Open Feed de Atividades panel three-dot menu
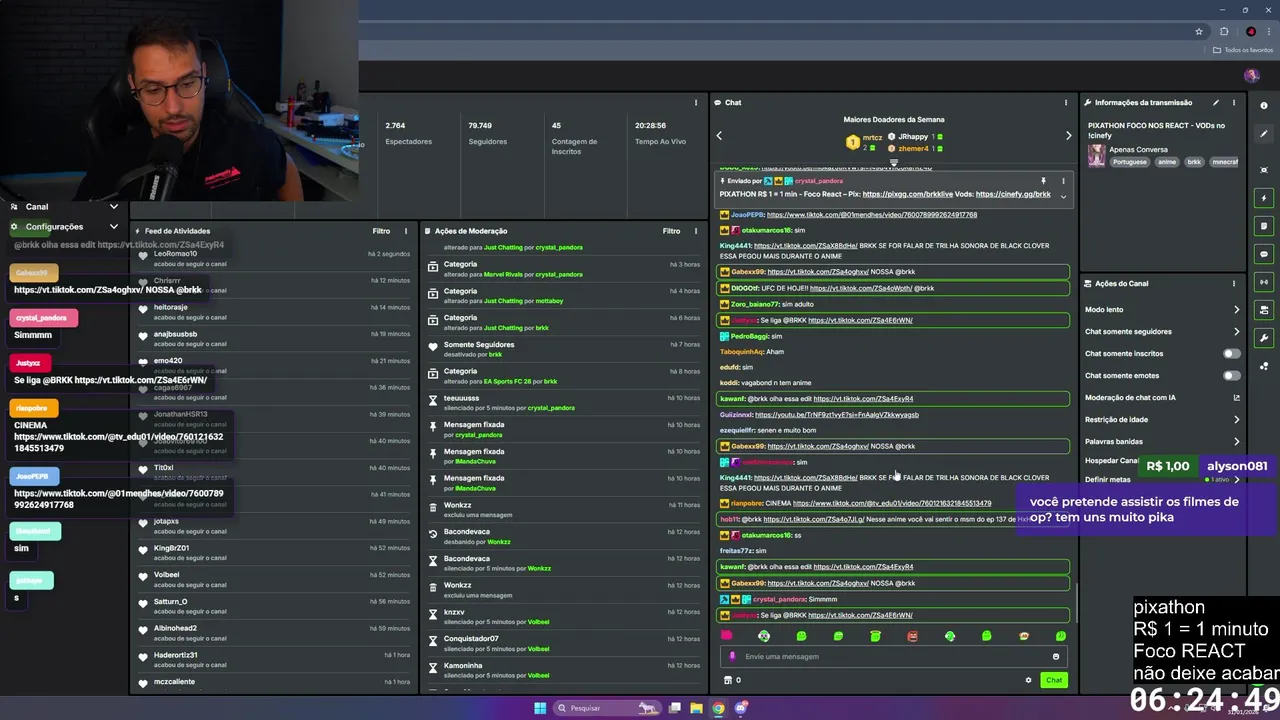This screenshot has height=720, width=1280. (x=405, y=231)
